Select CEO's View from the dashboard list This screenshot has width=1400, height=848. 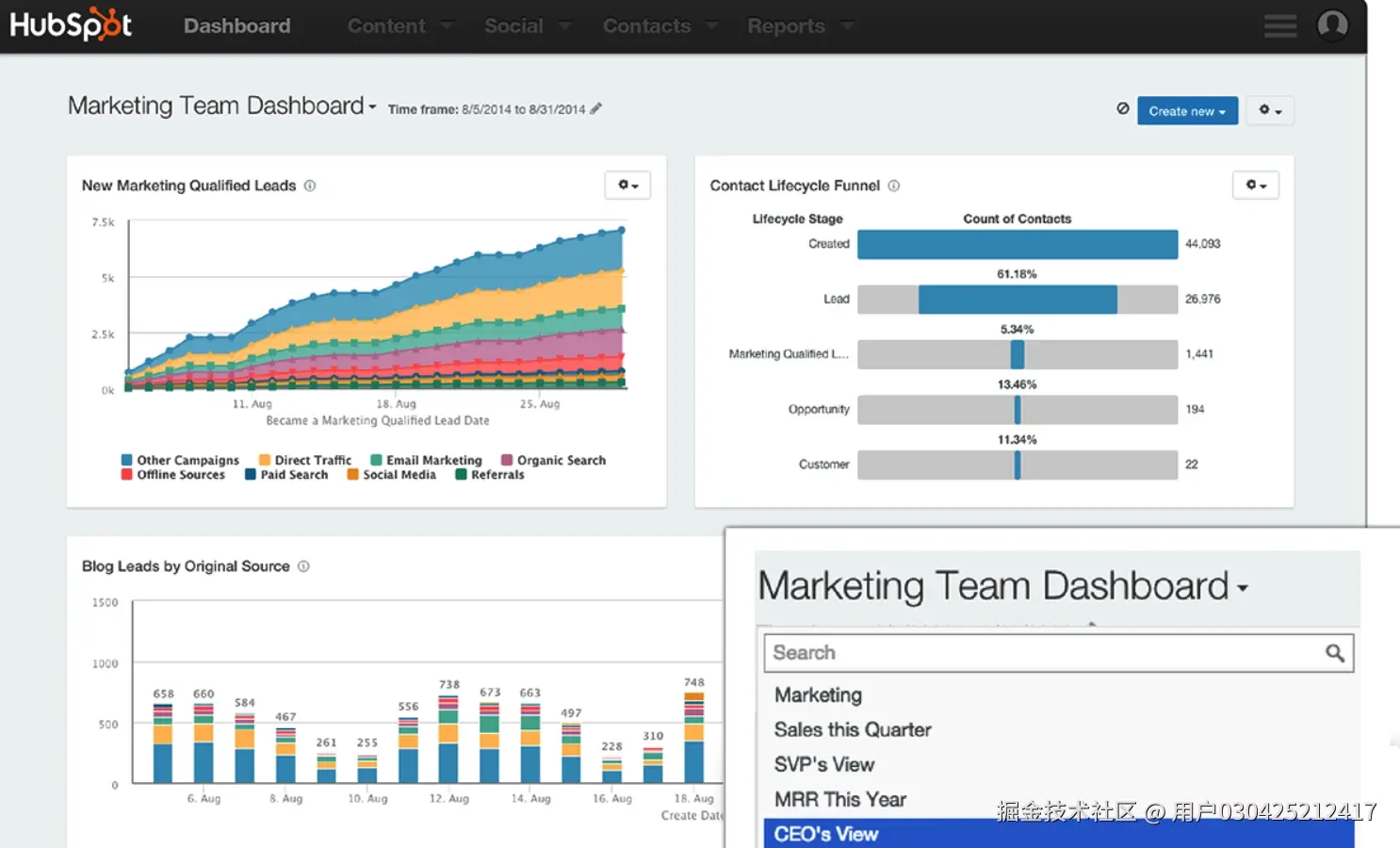(x=825, y=833)
